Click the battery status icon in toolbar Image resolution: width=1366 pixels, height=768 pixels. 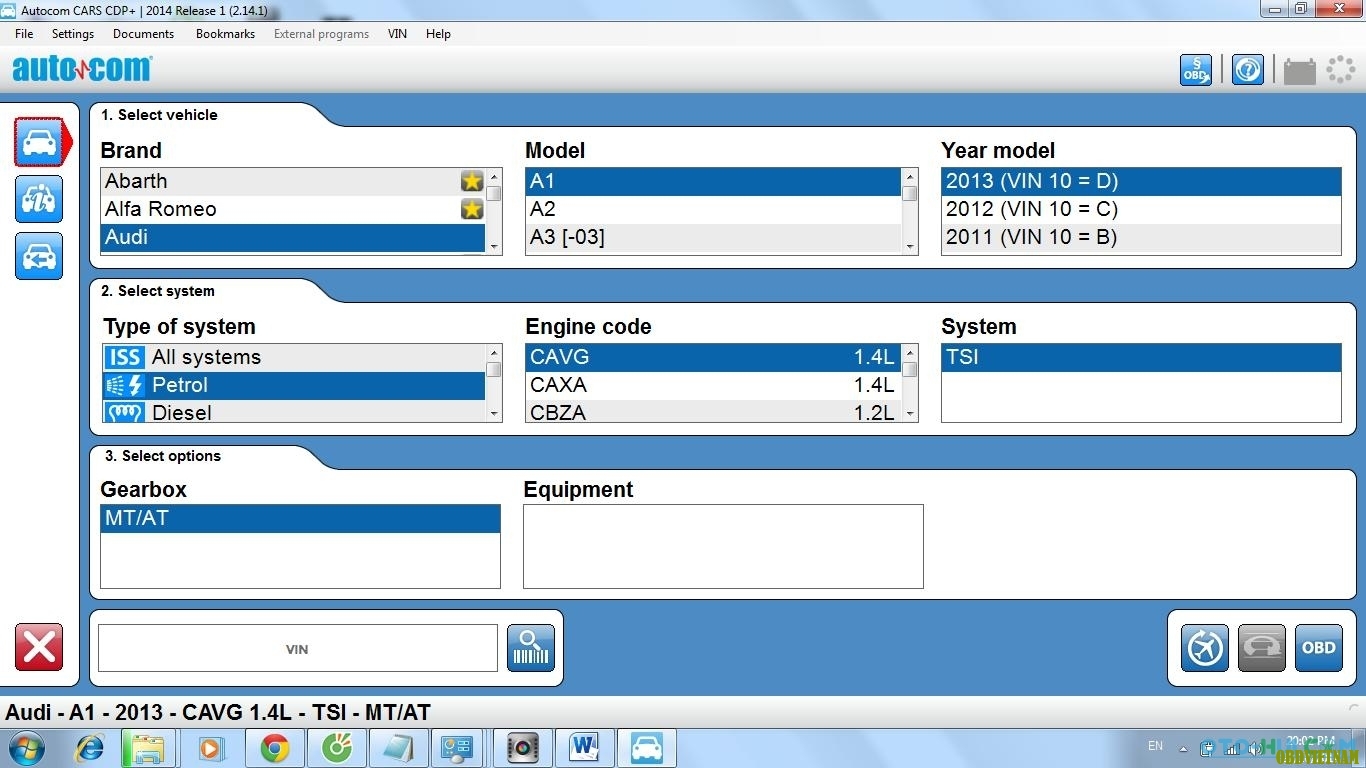coord(1300,70)
